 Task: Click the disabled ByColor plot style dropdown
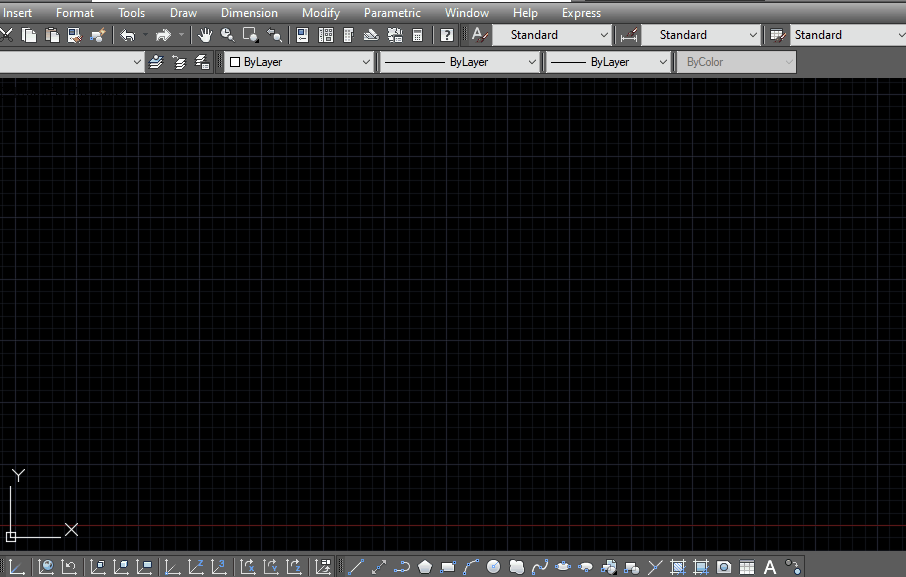pos(737,62)
